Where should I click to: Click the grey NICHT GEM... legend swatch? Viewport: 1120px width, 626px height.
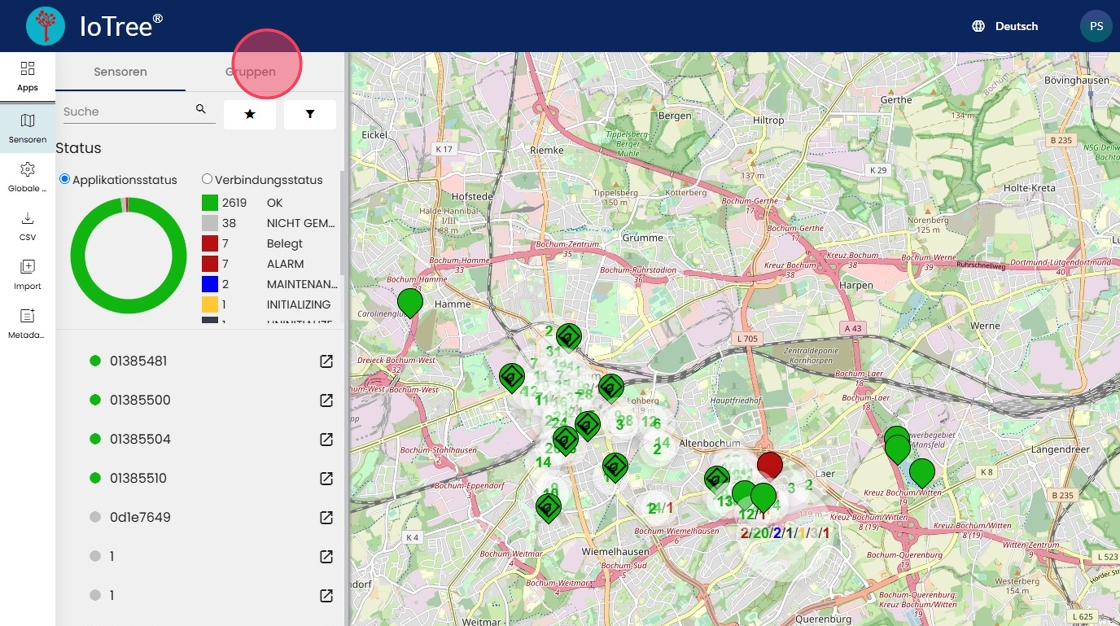tap(210, 223)
